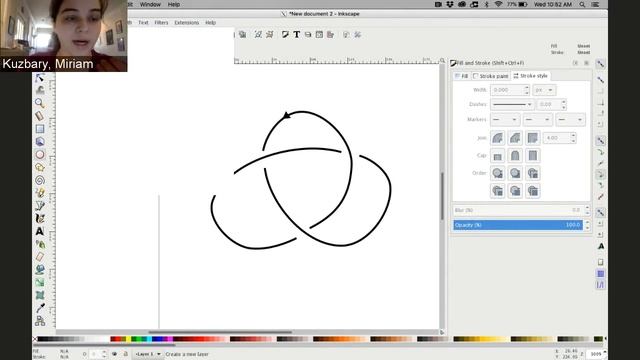Select the Text tool in toolbox
The height and width of the screenshot is (360, 640).
pyautogui.click(x=40, y=231)
